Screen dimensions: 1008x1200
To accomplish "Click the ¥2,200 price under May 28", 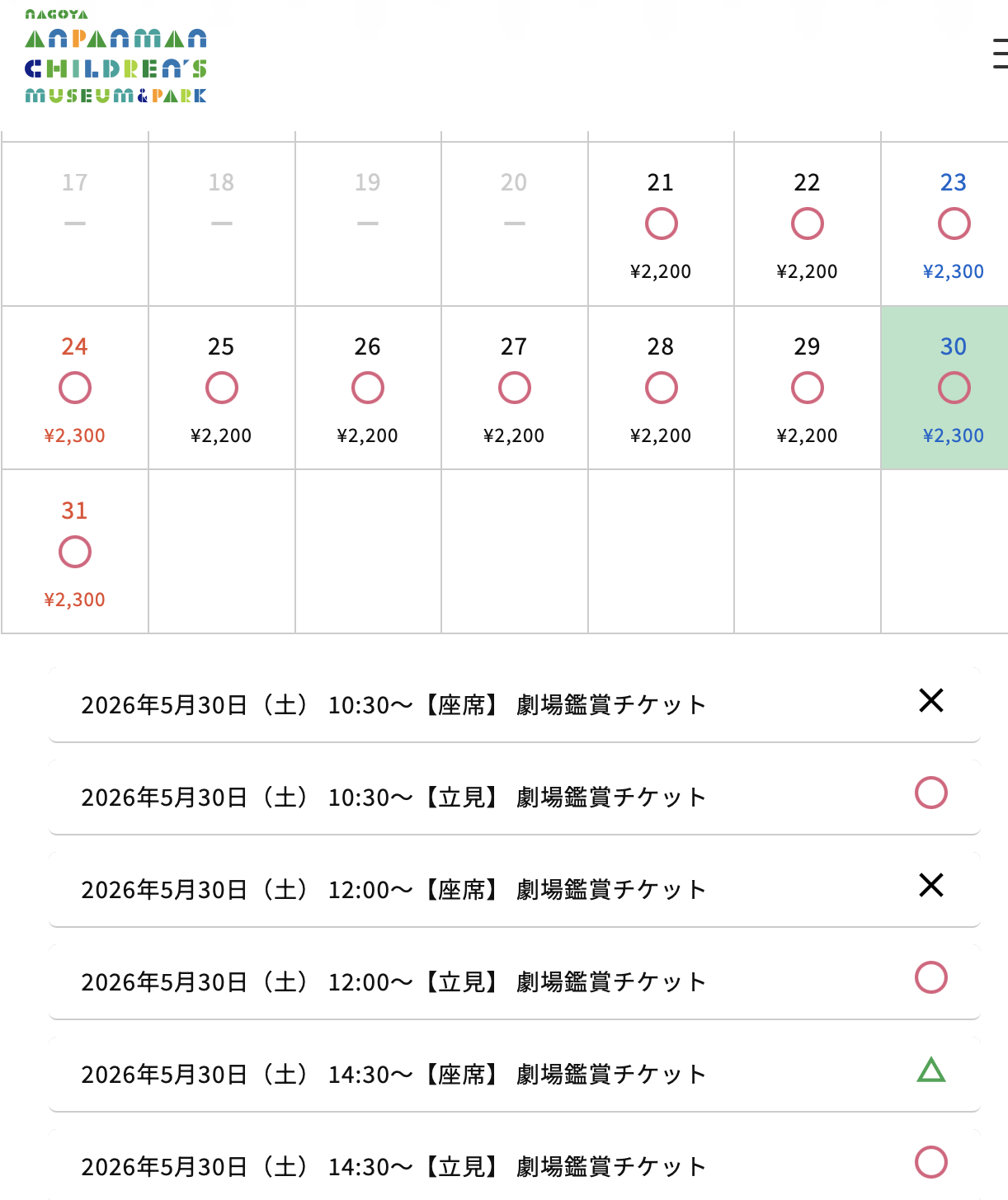I will click(x=661, y=435).
